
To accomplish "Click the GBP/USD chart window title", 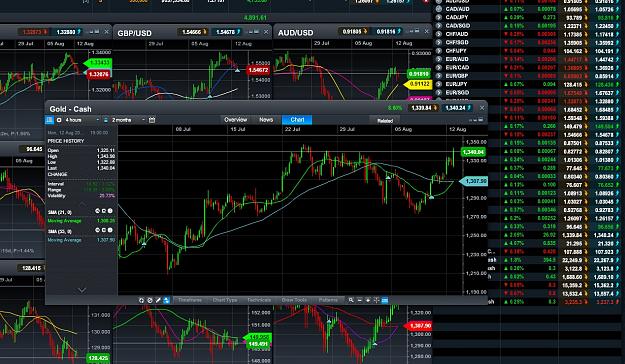I will 134,33.
